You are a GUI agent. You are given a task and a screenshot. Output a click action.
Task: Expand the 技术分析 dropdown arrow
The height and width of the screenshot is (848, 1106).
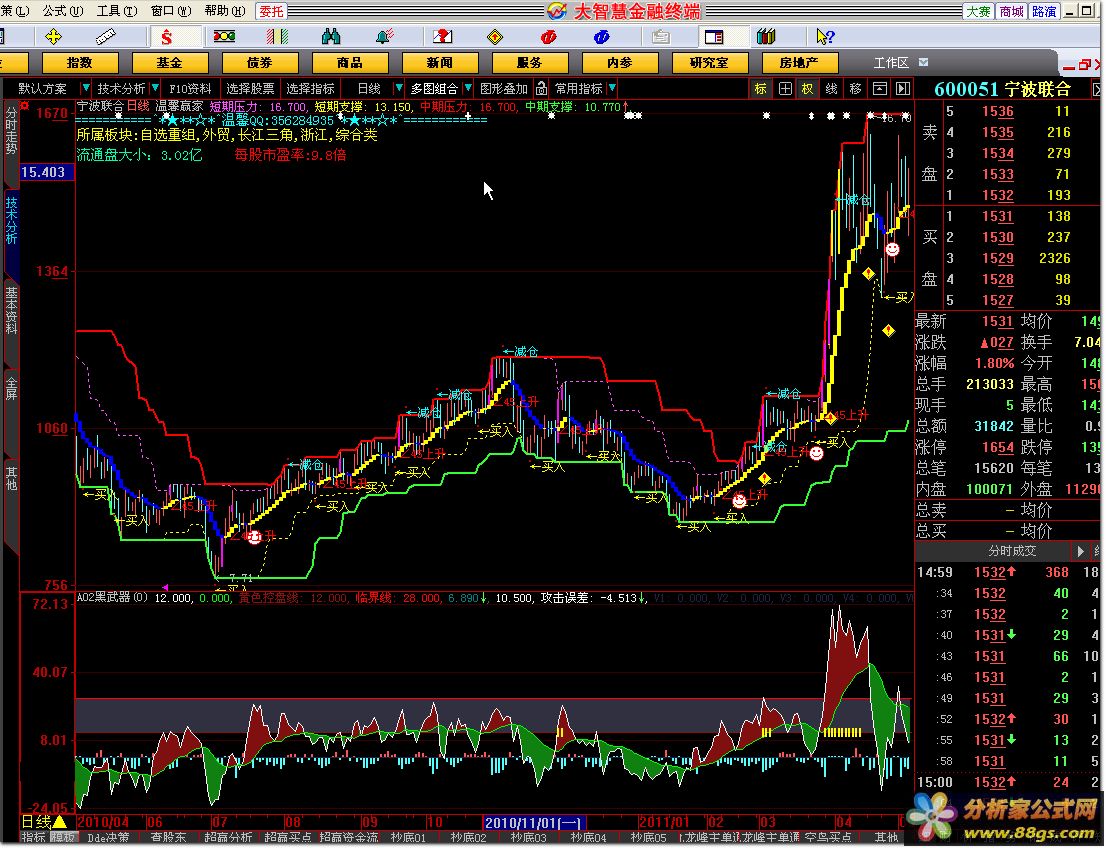[155, 88]
